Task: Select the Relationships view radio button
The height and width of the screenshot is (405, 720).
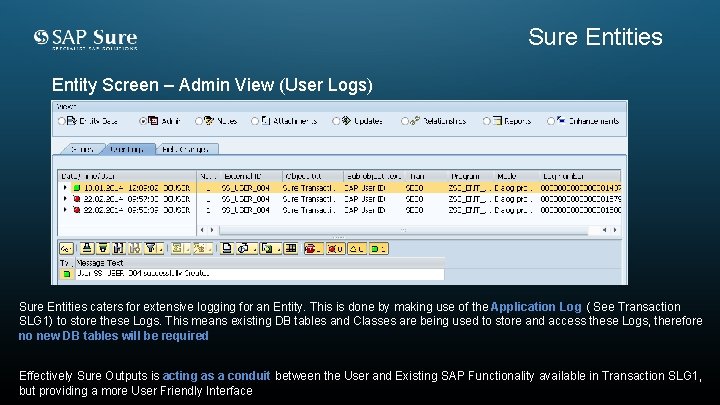Action: [404, 121]
